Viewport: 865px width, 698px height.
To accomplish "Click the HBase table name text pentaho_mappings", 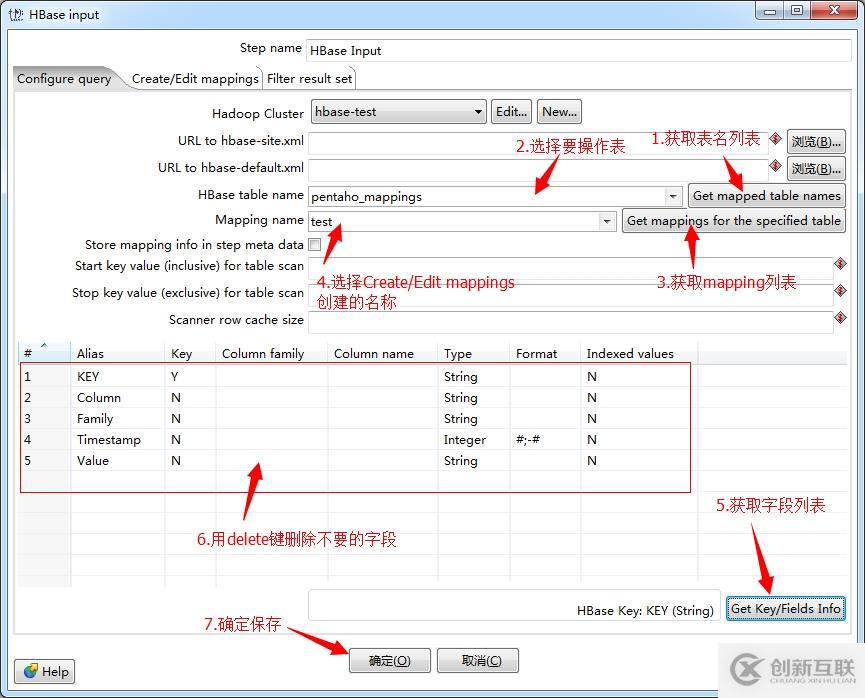I will (366, 197).
